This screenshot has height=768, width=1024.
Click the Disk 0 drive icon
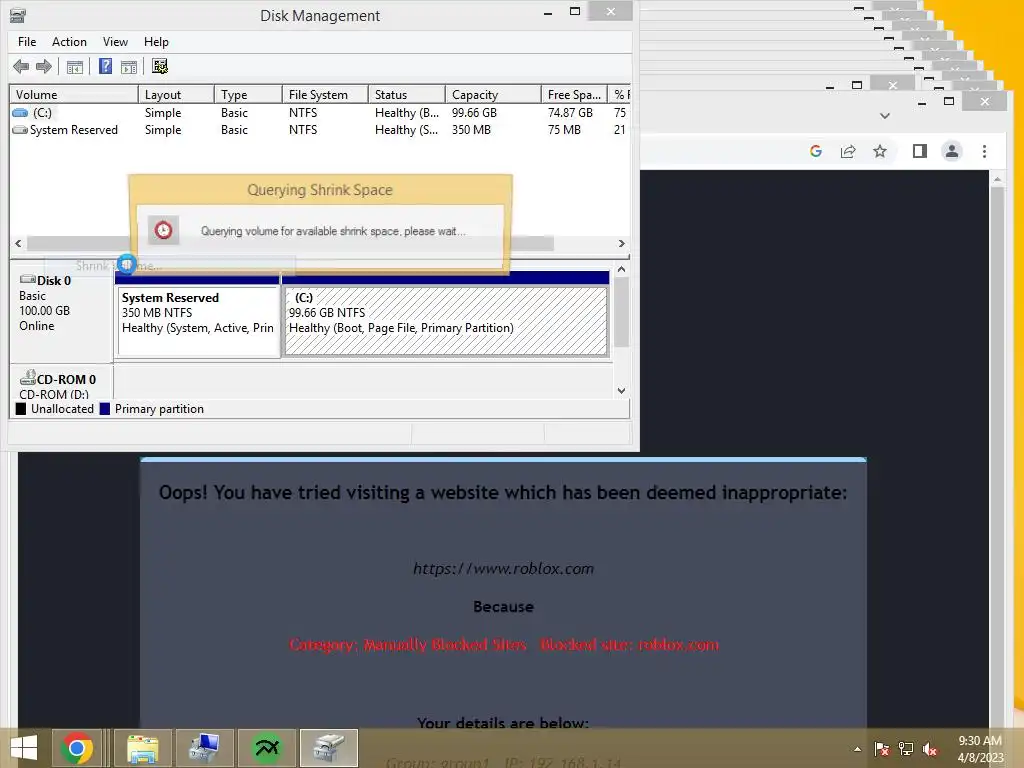pos(27,280)
